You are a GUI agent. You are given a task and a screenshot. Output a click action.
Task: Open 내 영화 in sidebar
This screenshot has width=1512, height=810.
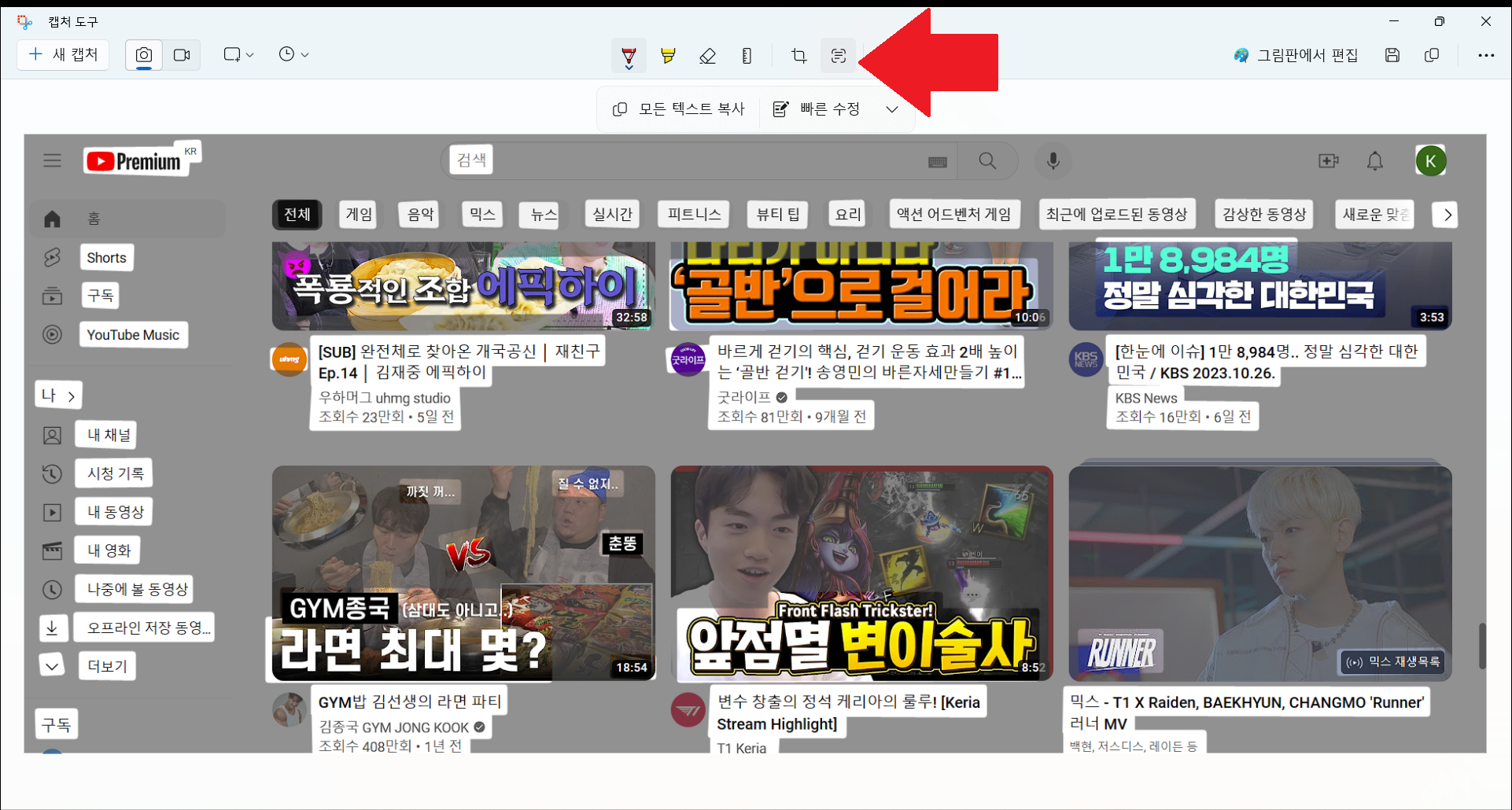109,550
